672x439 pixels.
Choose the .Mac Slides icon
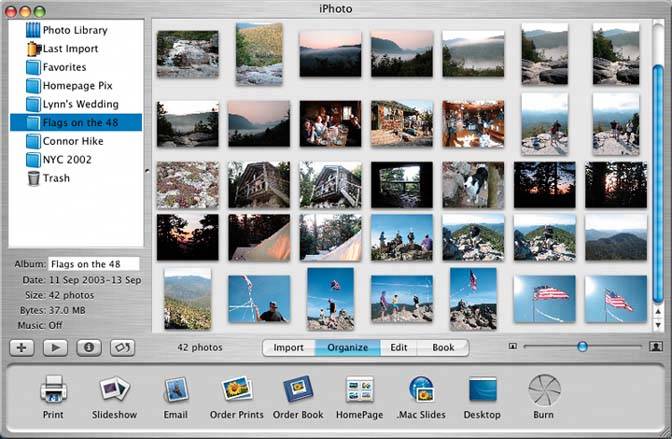(x=420, y=390)
